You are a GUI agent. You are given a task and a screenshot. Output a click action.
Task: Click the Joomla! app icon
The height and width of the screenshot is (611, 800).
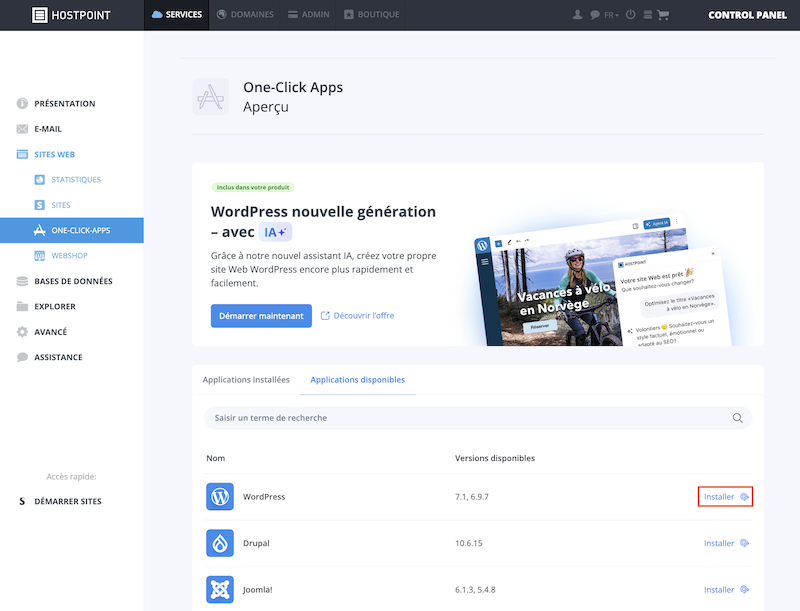click(220, 590)
